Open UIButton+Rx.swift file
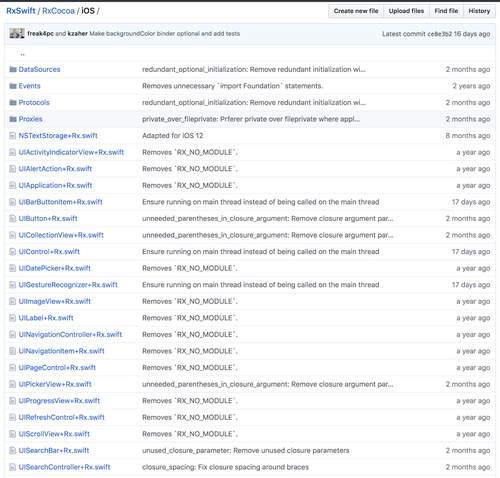500x478 pixels. tap(48, 218)
